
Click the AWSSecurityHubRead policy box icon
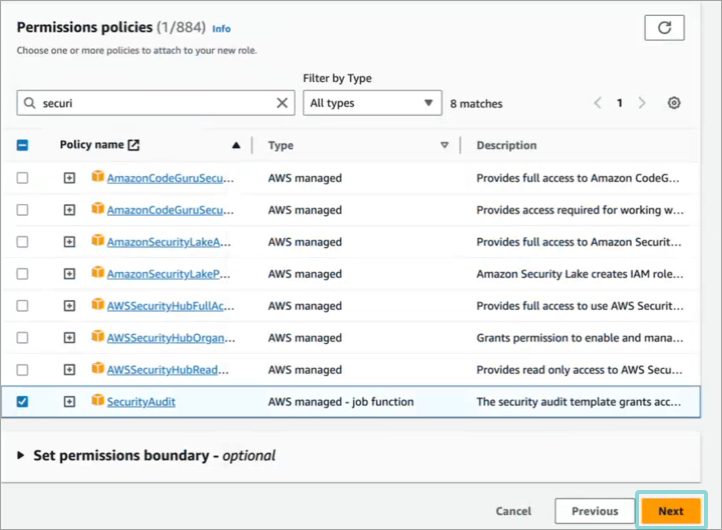tap(97, 368)
